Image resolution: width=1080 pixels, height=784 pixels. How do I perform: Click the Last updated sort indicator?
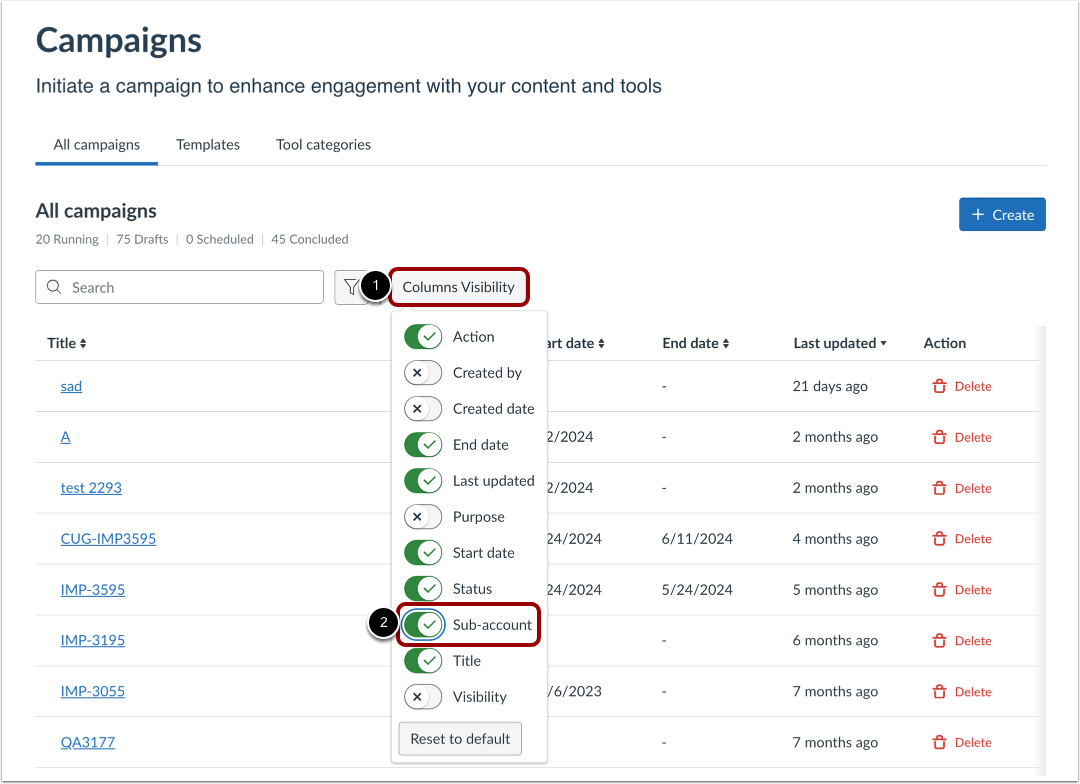tap(885, 343)
